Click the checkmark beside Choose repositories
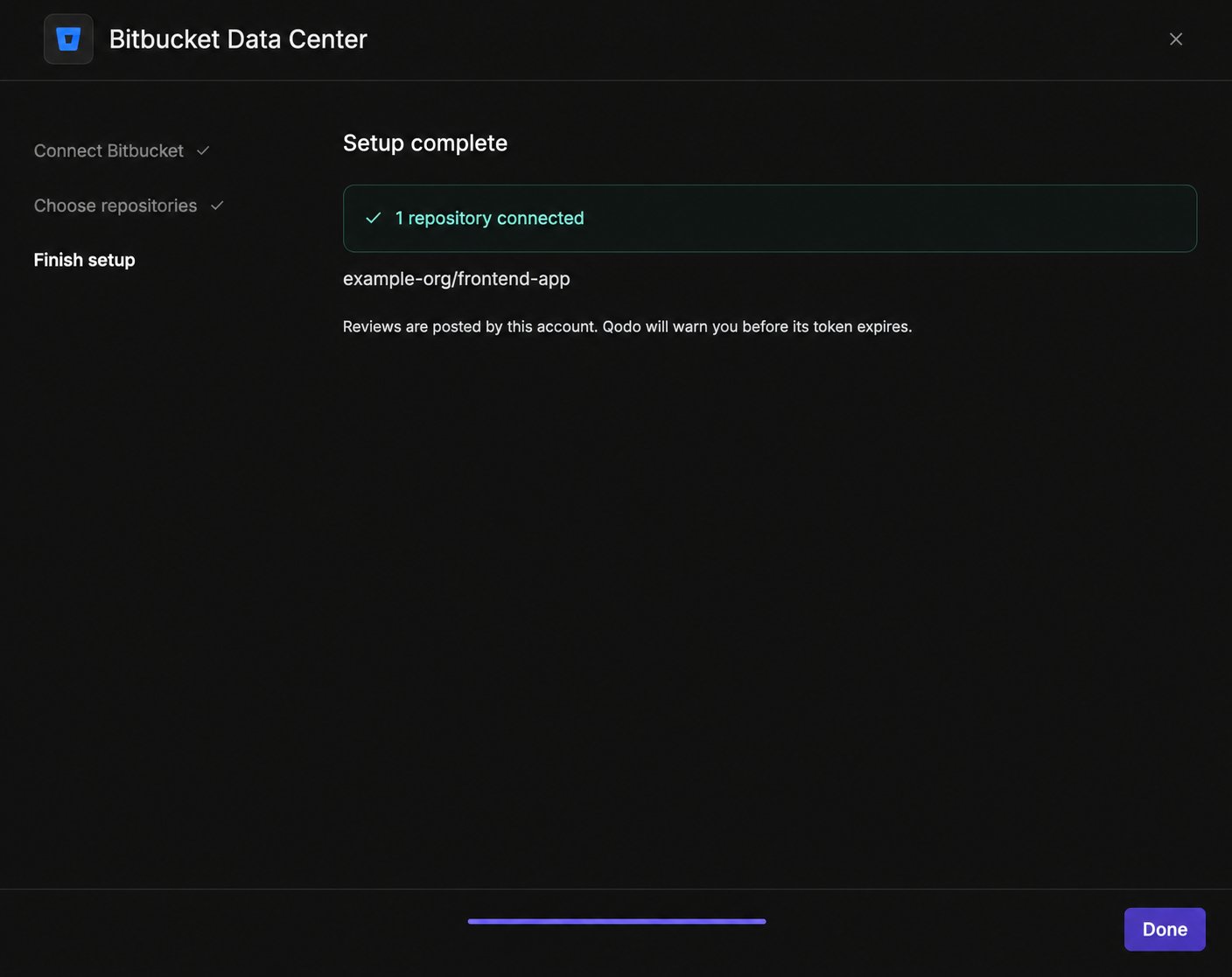The width and height of the screenshot is (1232, 977). point(217,206)
